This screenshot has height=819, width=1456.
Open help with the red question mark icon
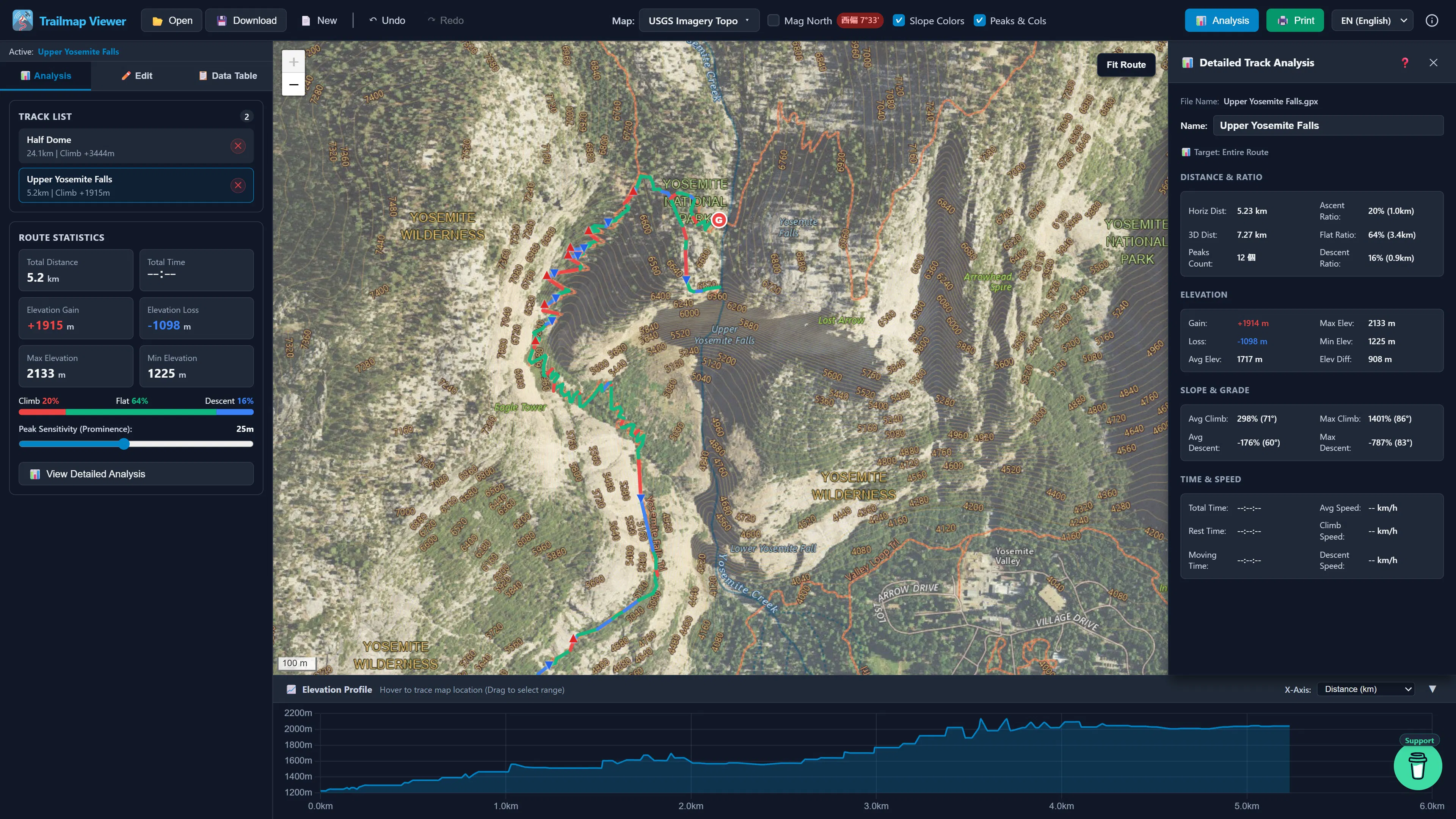[x=1405, y=63]
